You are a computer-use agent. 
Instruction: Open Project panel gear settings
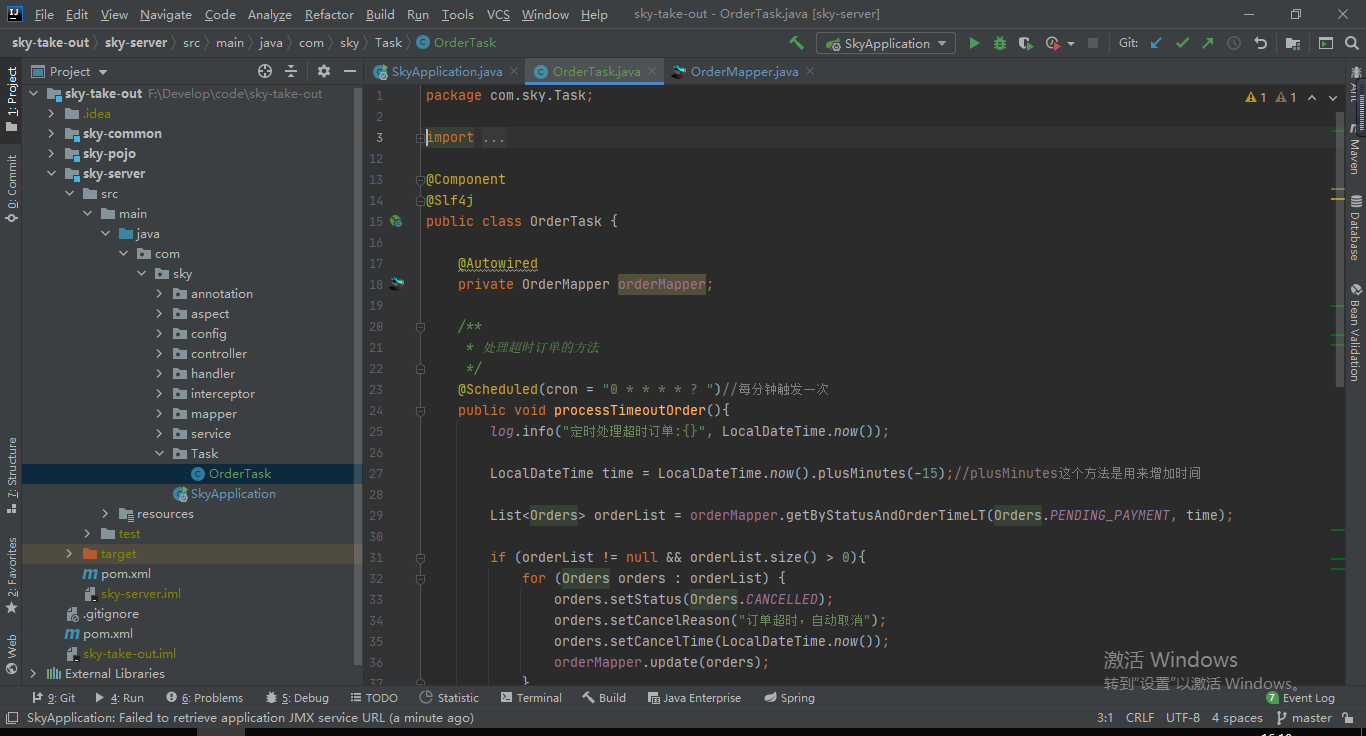(323, 71)
